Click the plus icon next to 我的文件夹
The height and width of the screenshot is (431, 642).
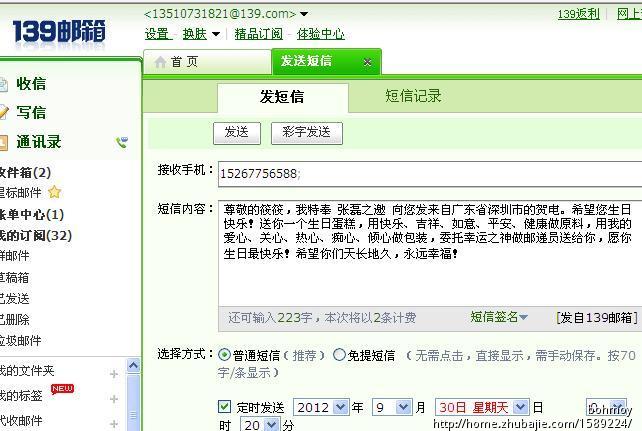(114, 373)
